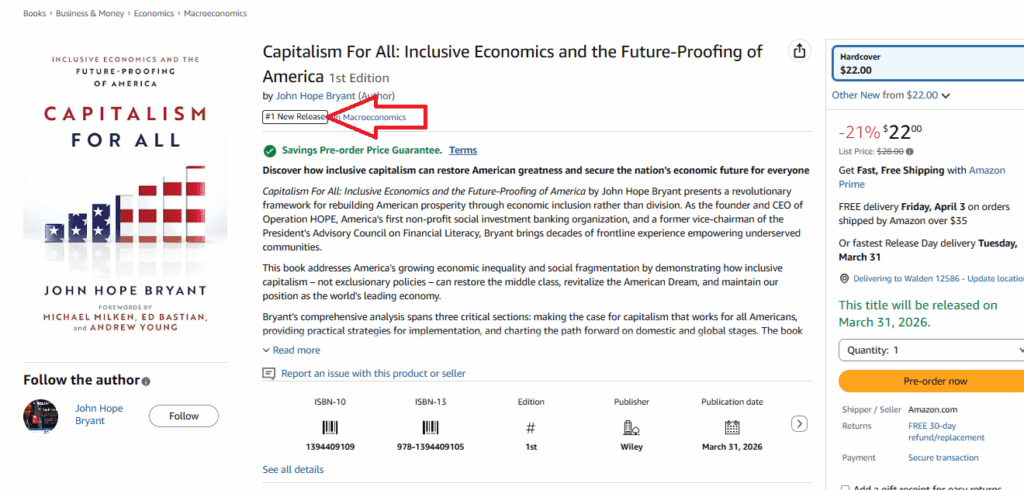Expand the Read more description section
Screen dimensions: 1024x490
pyautogui.click(x=291, y=350)
